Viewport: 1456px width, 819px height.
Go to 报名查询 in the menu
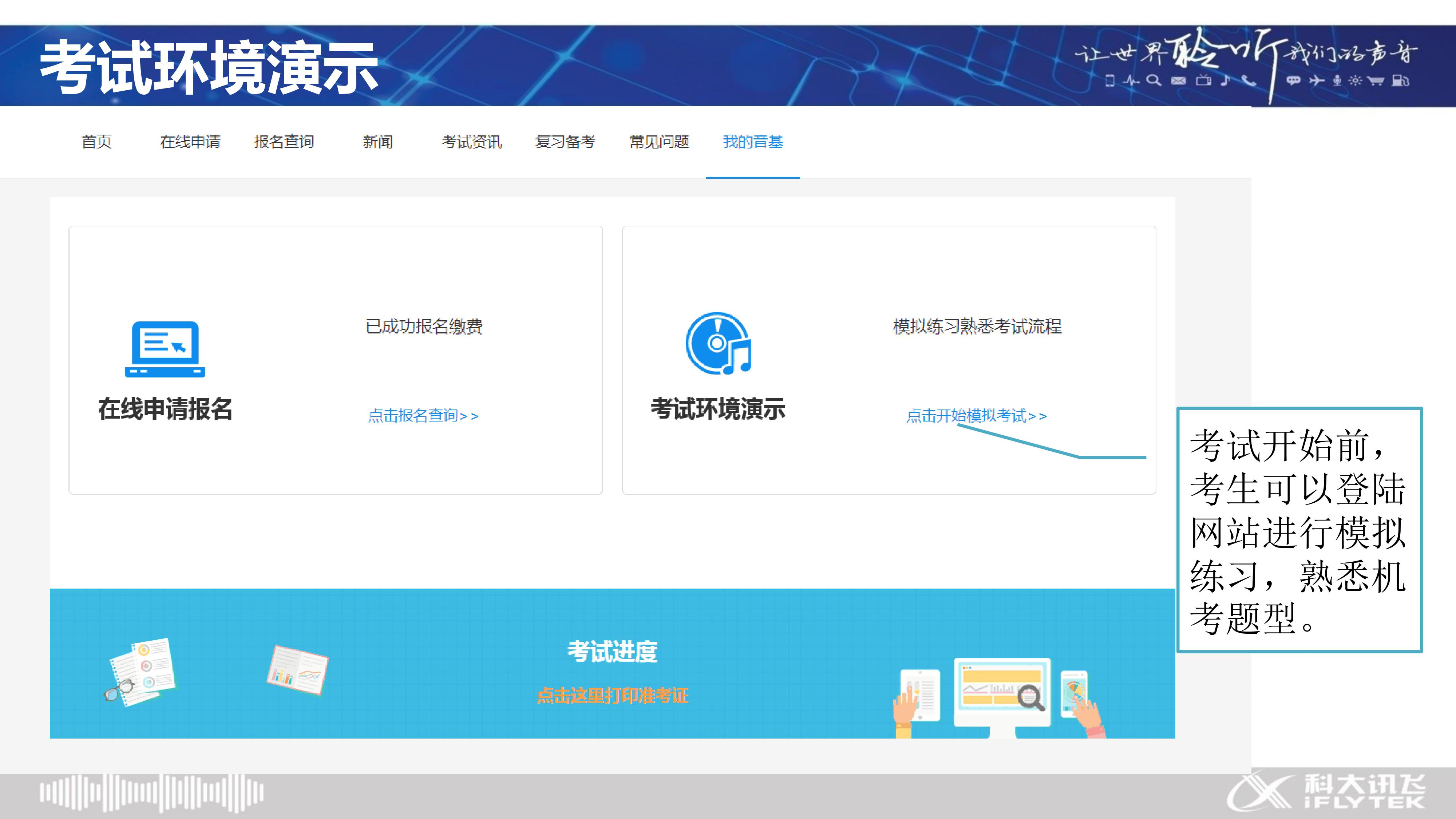click(x=284, y=142)
